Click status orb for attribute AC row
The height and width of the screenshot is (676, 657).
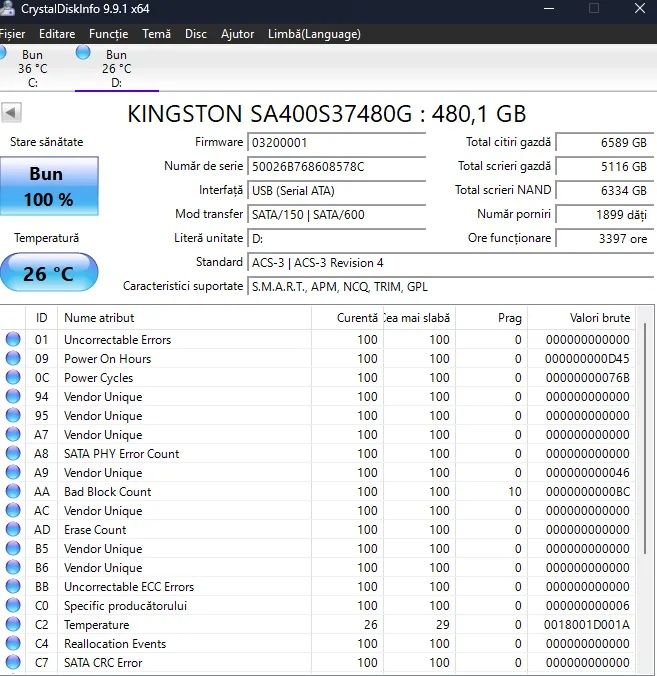tap(13, 510)
